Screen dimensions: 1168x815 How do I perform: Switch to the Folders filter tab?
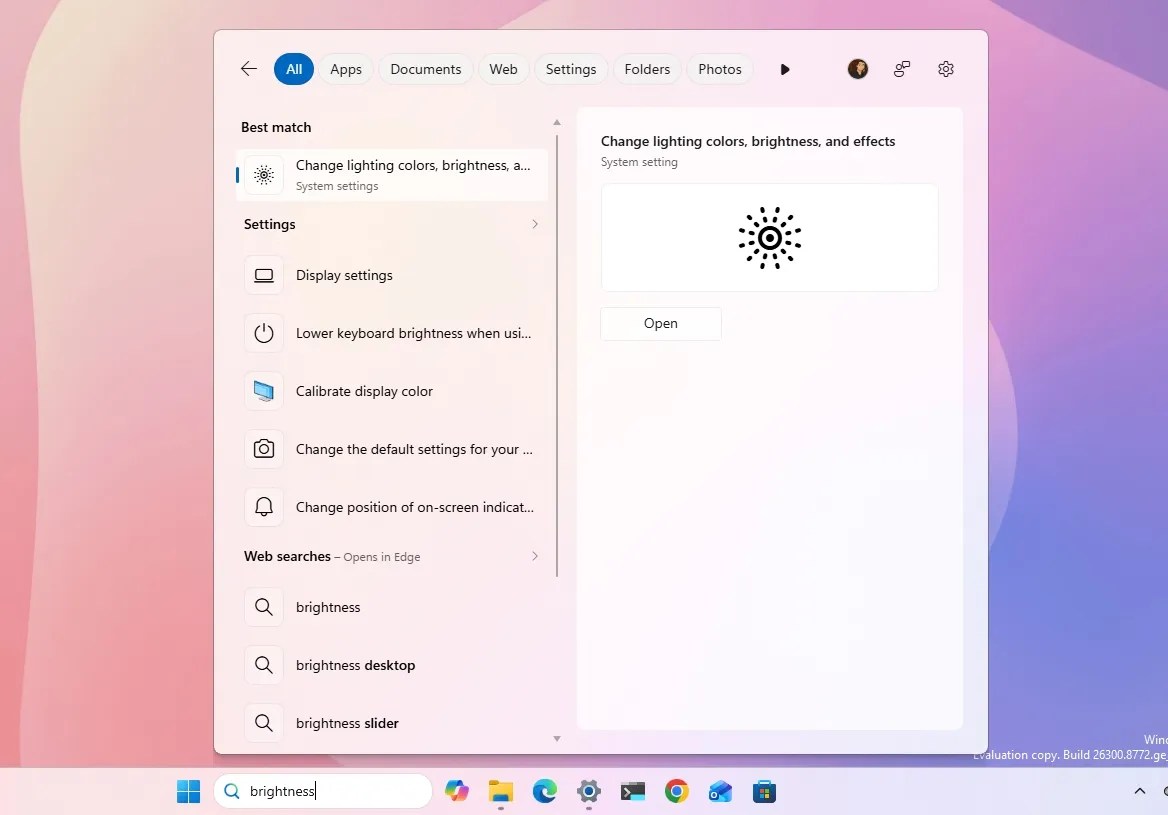pyautogui.click(x=647, y=69)
